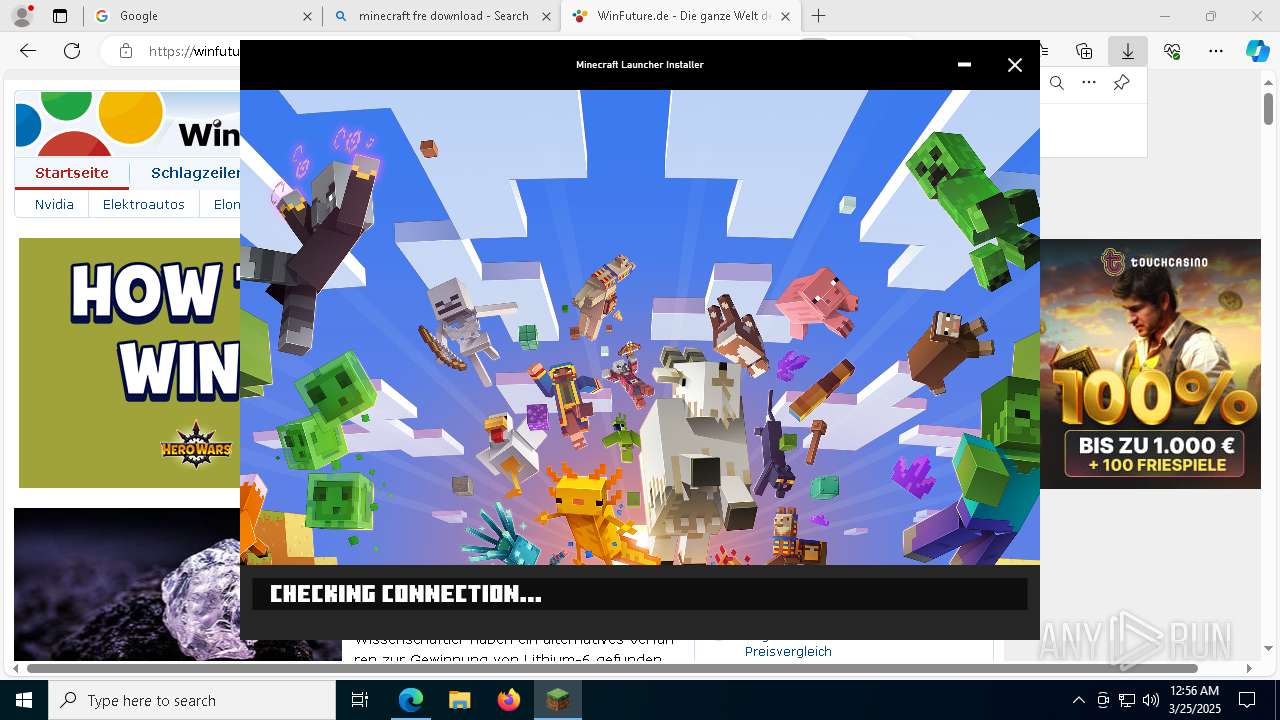Minimize the Edge browser window
This screenshot has width=1280, height=720.
click(x=1165, y=16)
